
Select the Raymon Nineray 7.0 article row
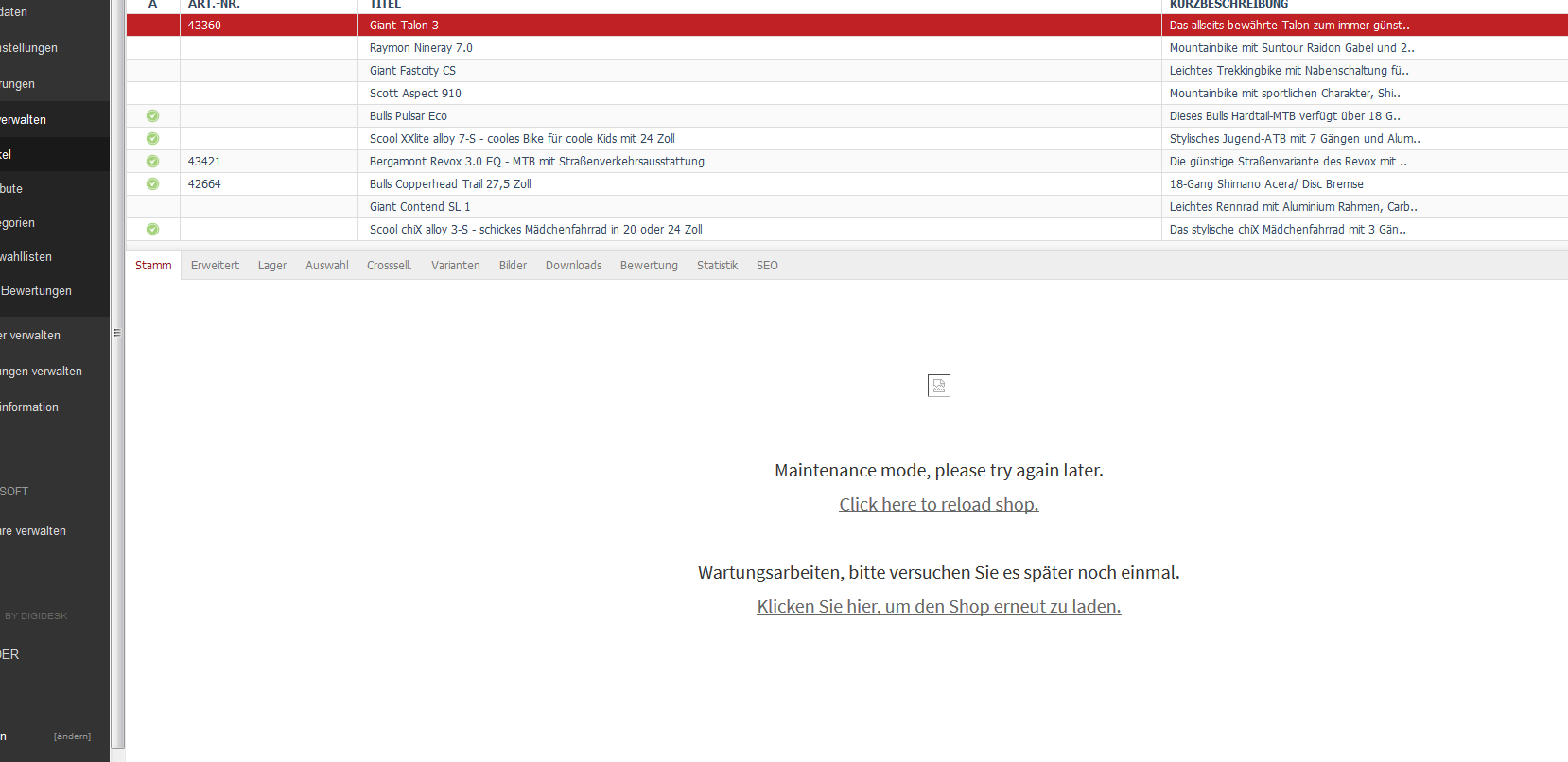[421, 48]
